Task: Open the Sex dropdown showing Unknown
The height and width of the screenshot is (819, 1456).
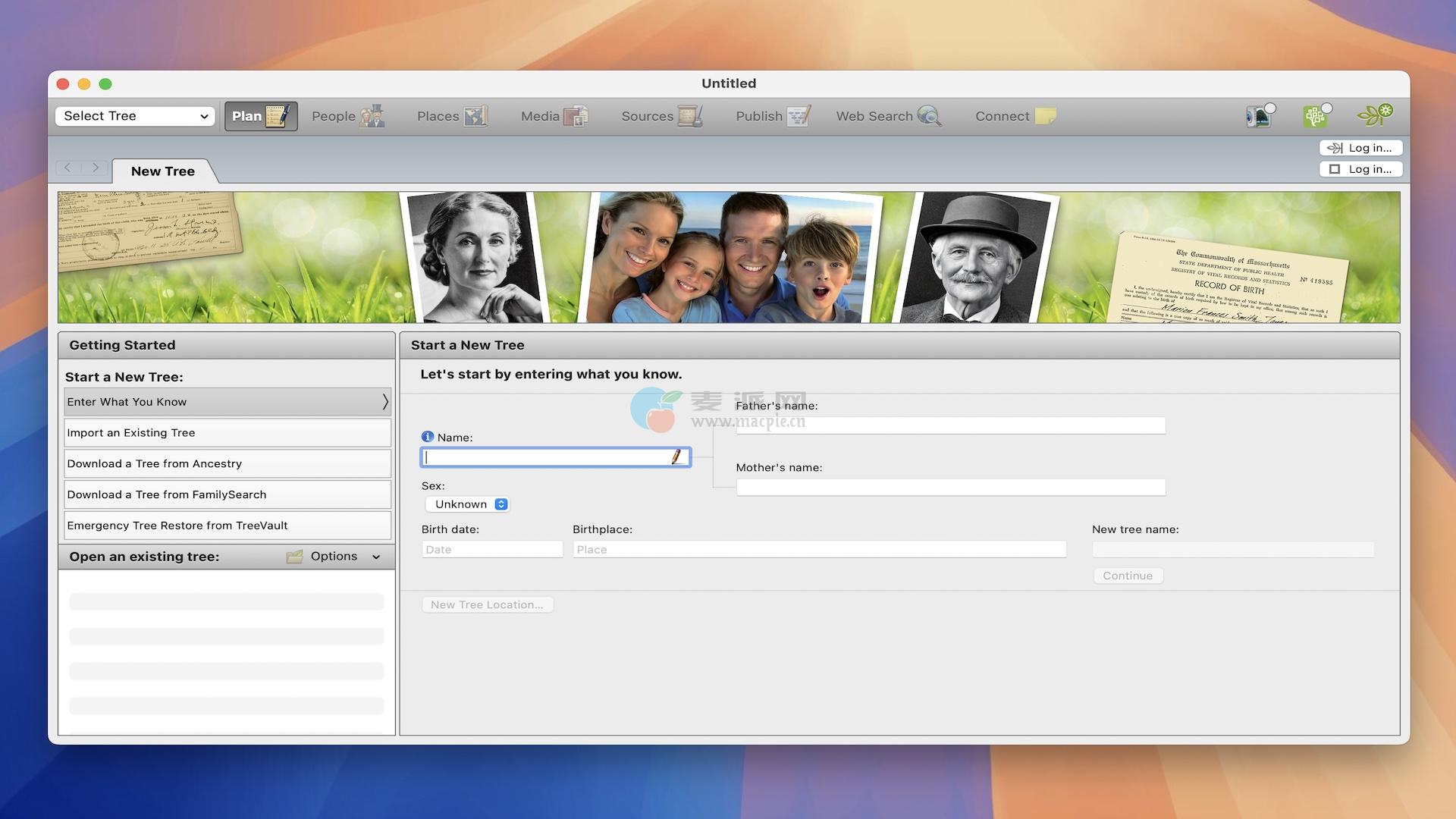Action: [467, 504]
